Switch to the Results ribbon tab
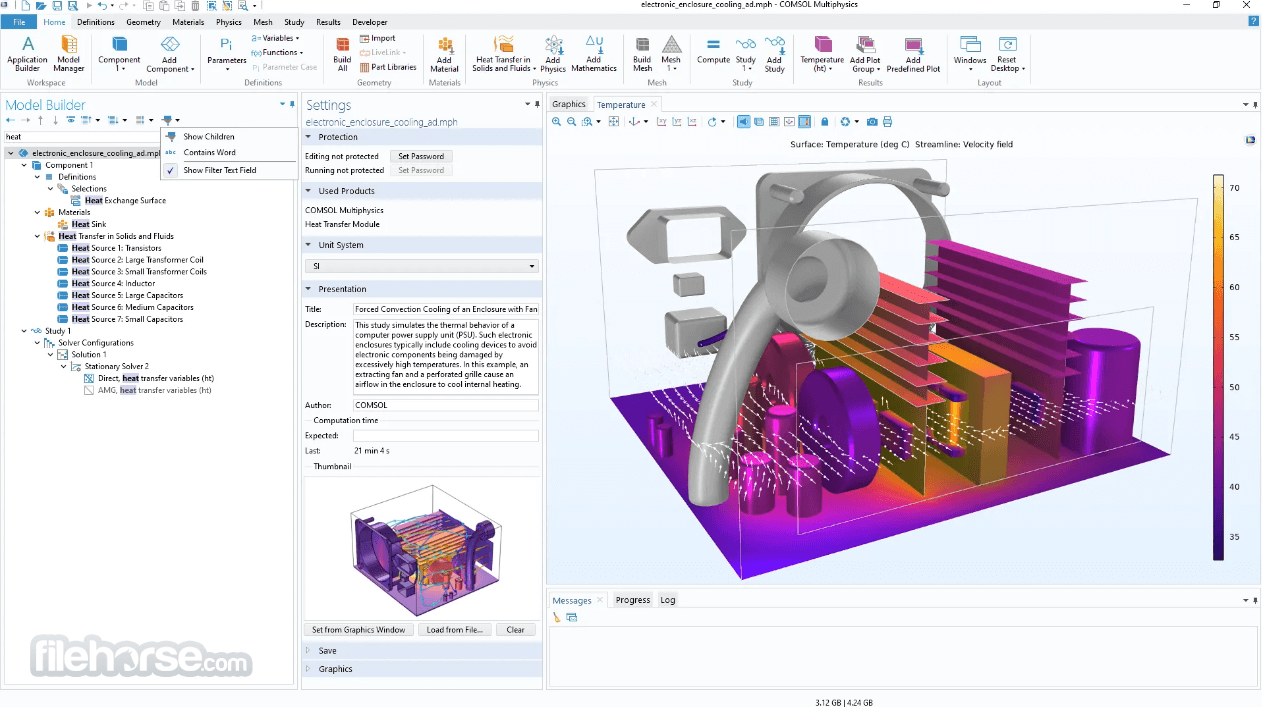 (x=328, y=22)
